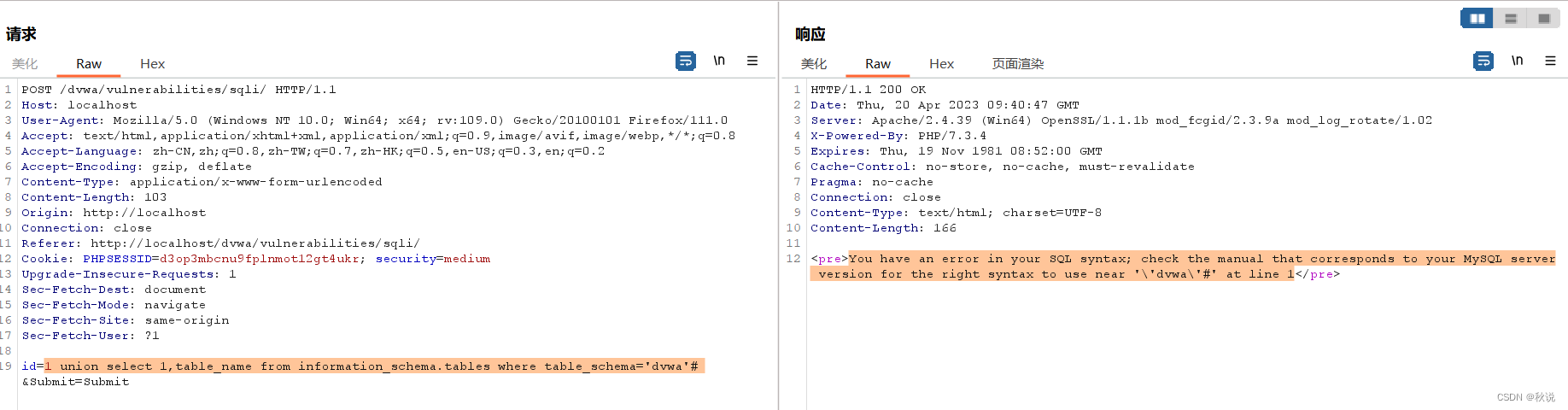This screenshot has width=1568, height=410.
Task: Click the Host: localhost header line
Action: click(79, 105)
